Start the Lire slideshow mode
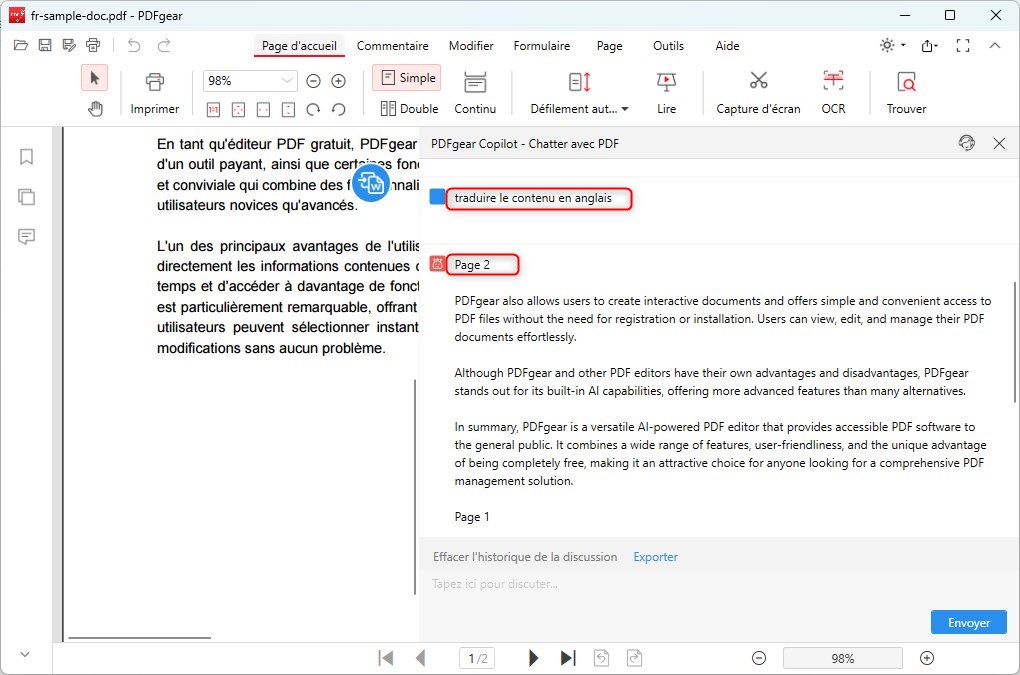The height and width of the screenshot is (675, 1020). (x=666, y=92)
